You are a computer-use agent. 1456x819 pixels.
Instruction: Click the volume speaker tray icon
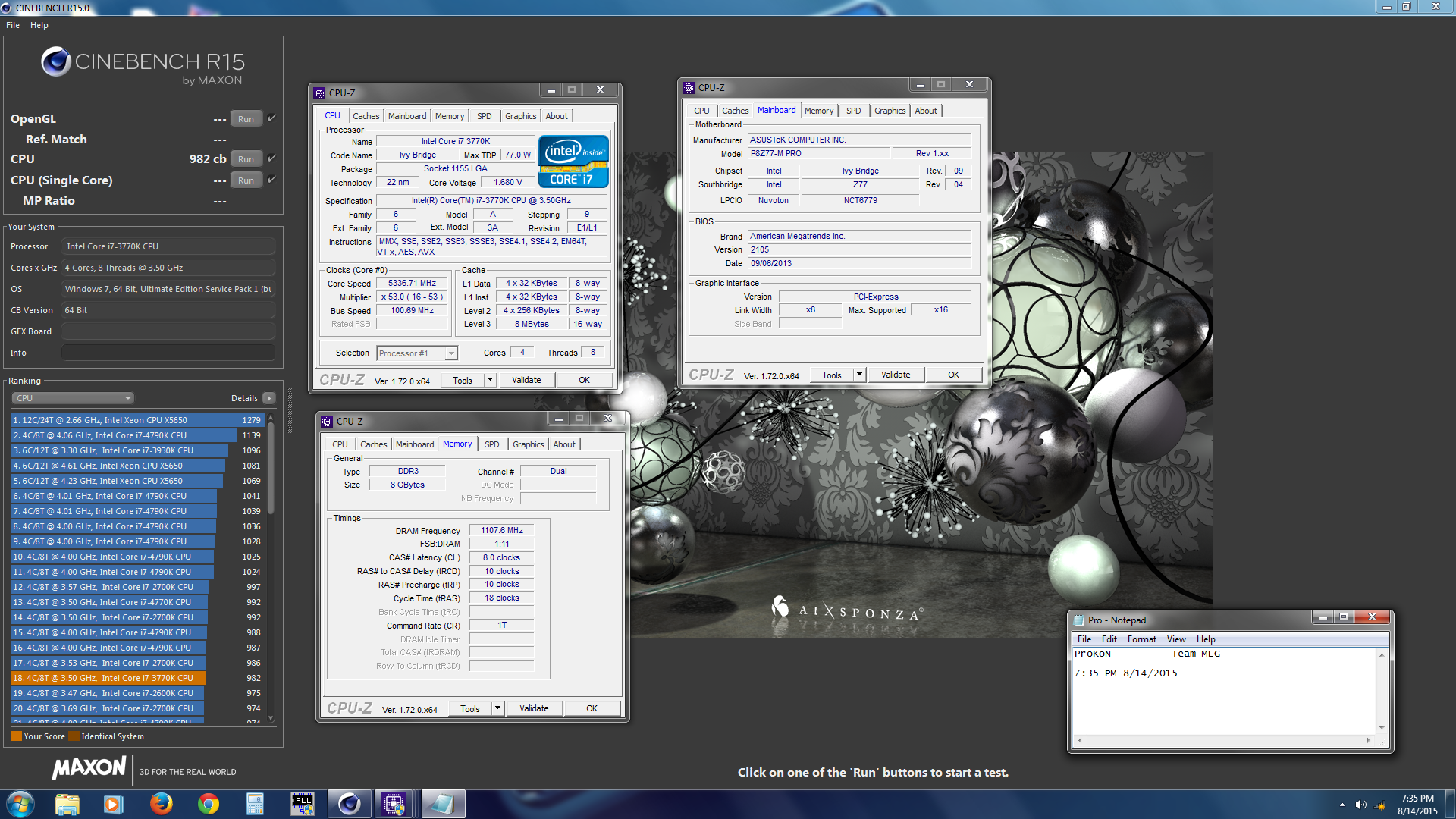(x=1360, y=805)
